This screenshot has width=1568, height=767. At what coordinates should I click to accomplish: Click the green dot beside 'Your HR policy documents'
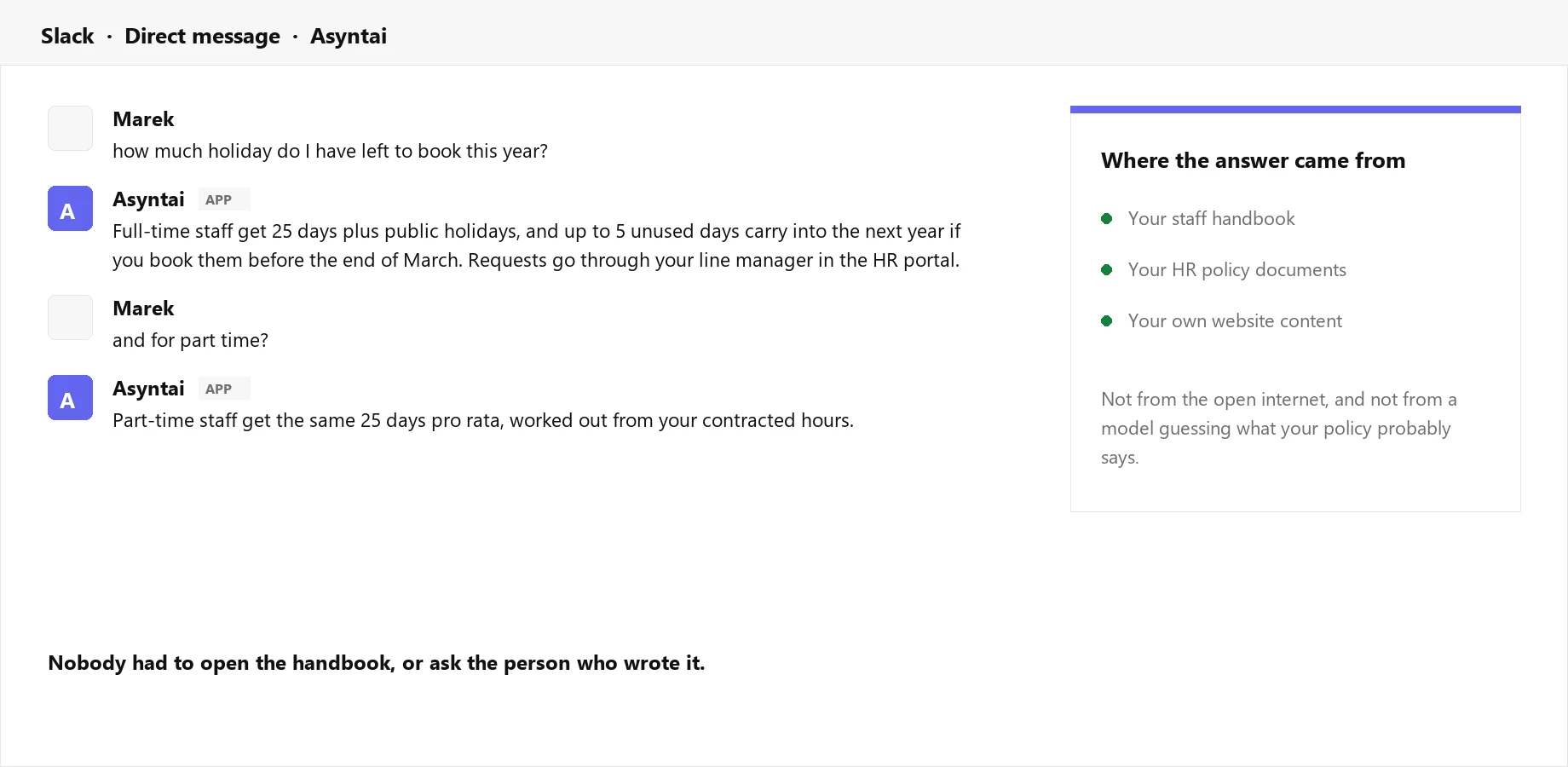tap(1107, 269)
